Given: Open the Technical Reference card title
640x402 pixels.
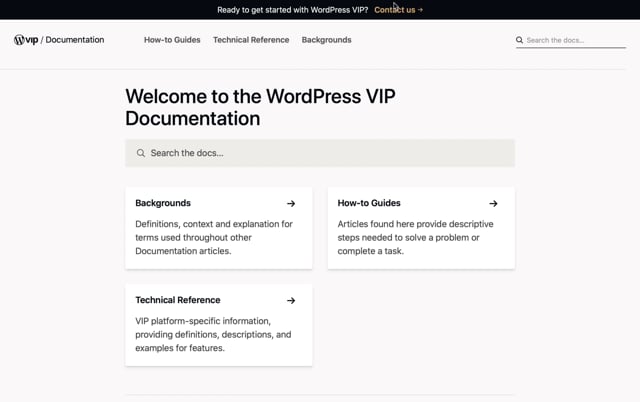Looking at the screenshot, I should [x=178, y=300].
